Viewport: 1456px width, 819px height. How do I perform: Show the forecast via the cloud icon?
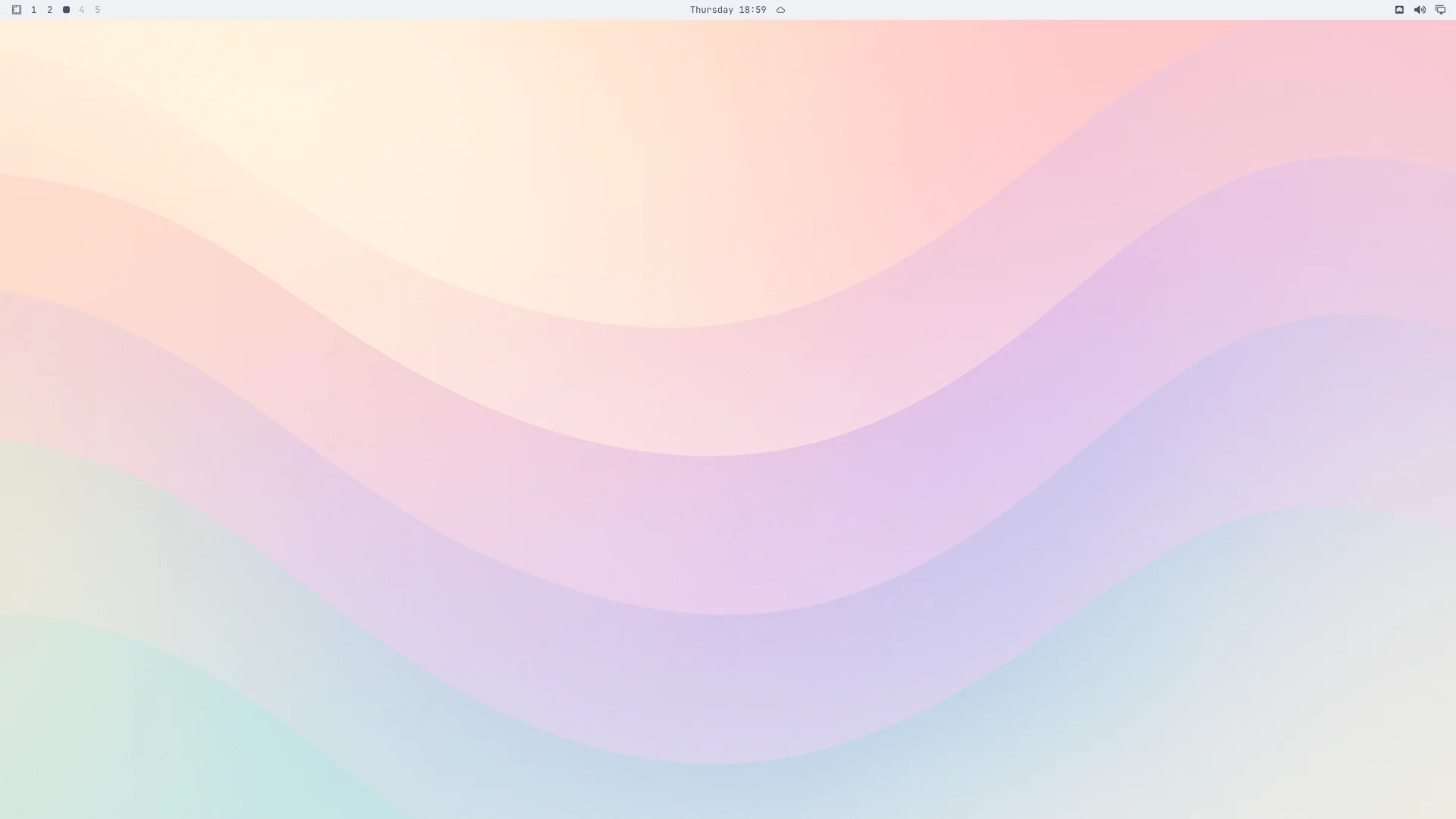click(x=780, y=10)
